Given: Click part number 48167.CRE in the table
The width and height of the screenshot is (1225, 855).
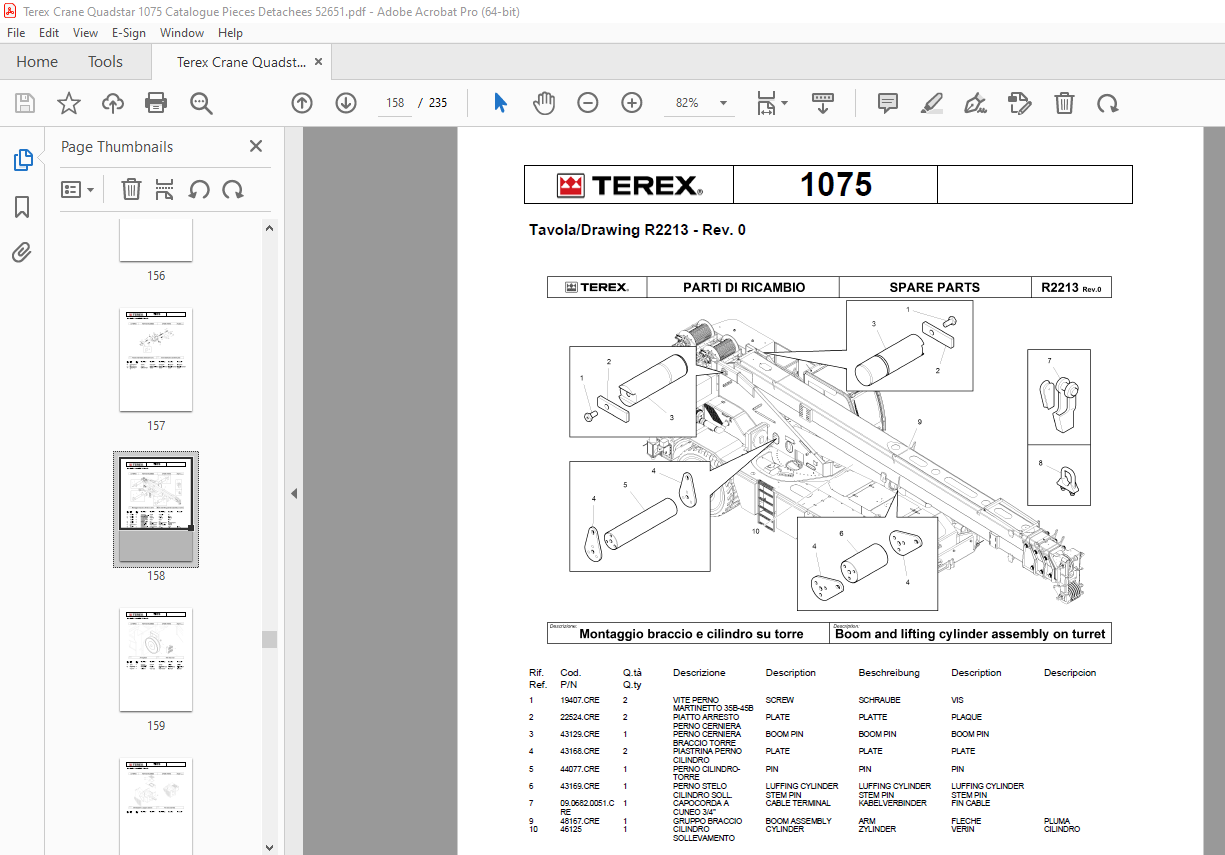Looking at the screenshot, I should tap(580, 821).
